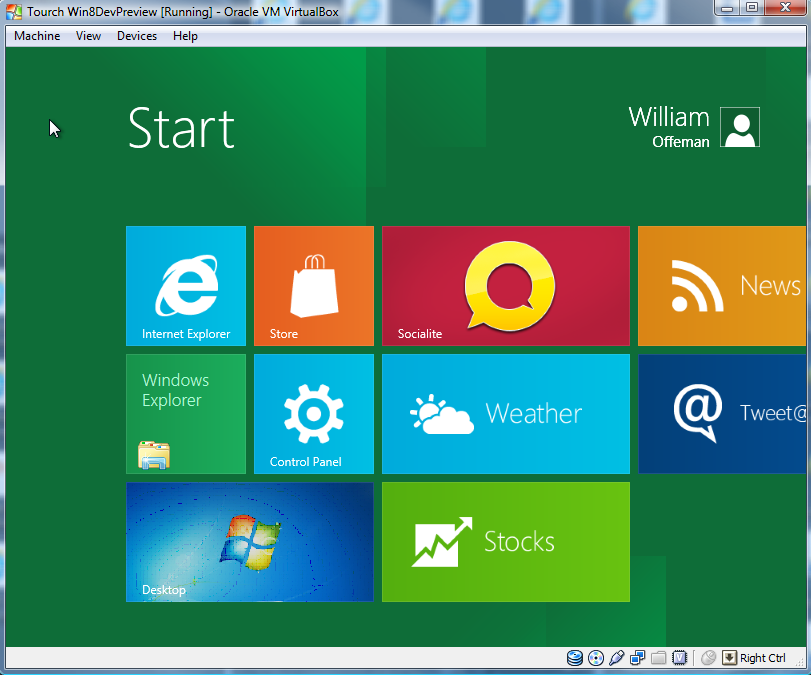This screenshot has height=675, width=811.
Task: Open the View menu
Action: [x=88, y=36]
